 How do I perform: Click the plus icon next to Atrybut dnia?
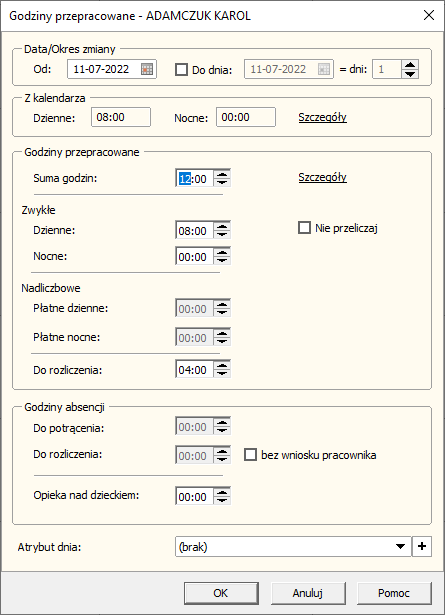[x=422, y=547]
